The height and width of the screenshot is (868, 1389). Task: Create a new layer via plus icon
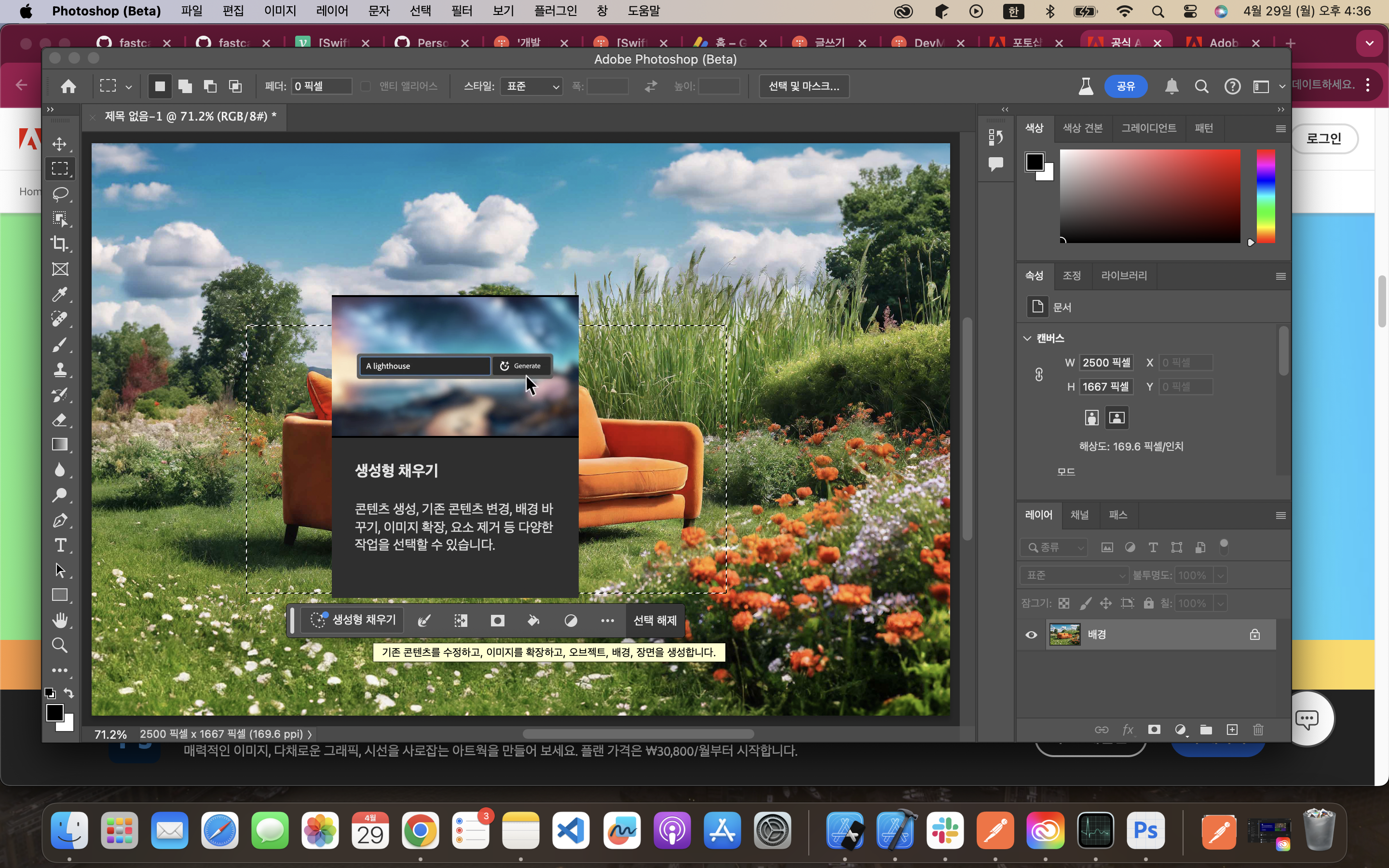(x=1232, y=730)
